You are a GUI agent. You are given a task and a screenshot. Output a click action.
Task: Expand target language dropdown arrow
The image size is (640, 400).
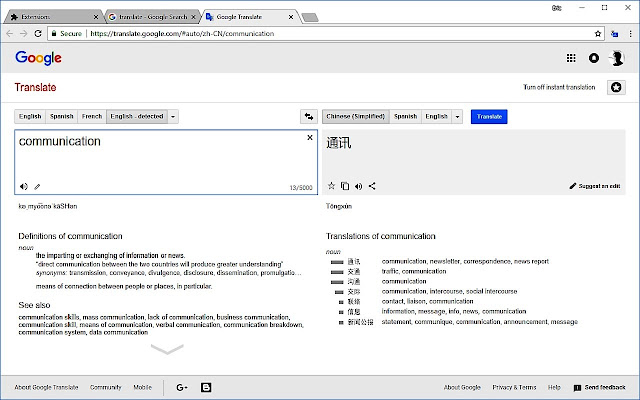coord(457,117)
